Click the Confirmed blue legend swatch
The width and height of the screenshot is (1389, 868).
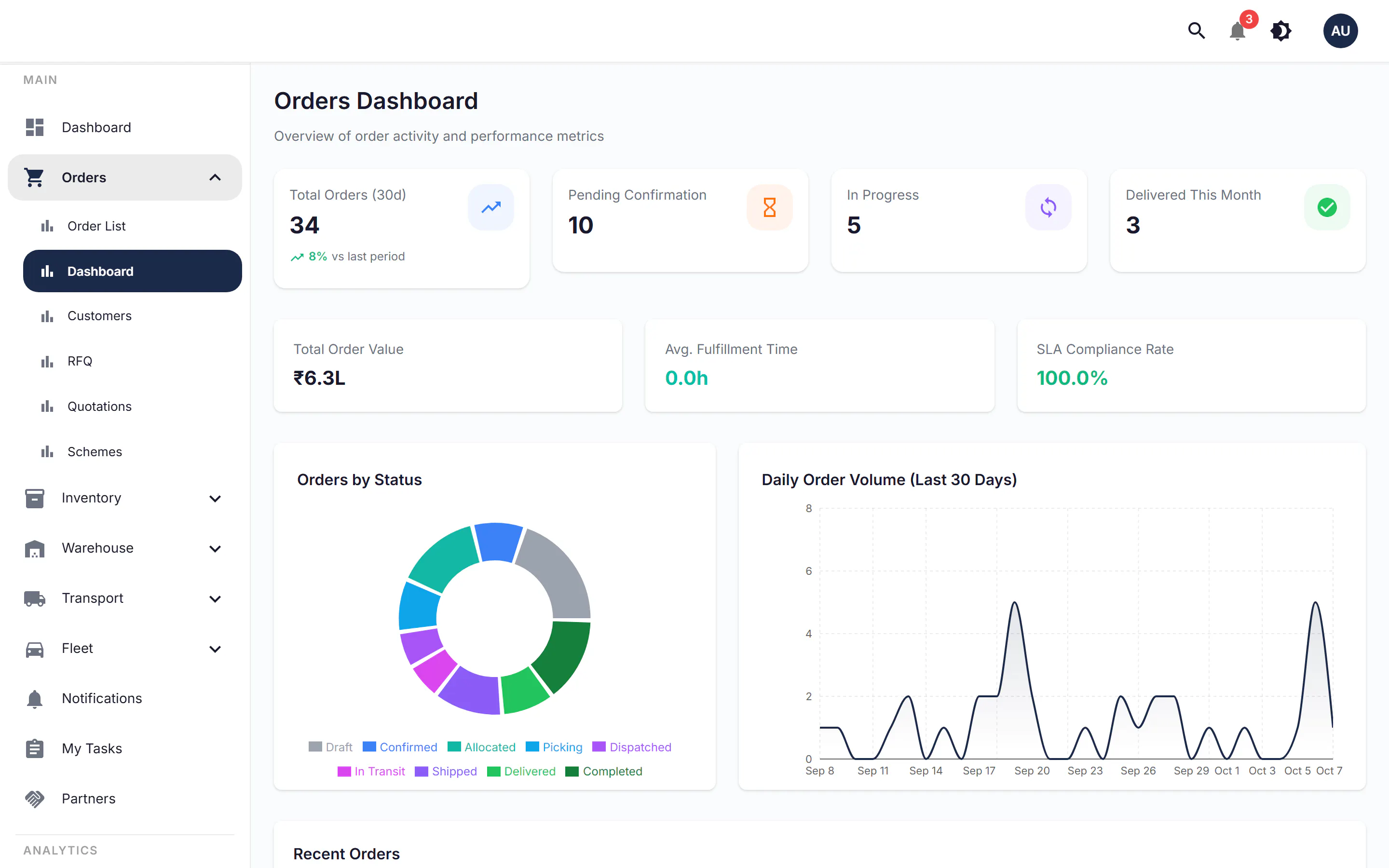[x=369, y=746]
